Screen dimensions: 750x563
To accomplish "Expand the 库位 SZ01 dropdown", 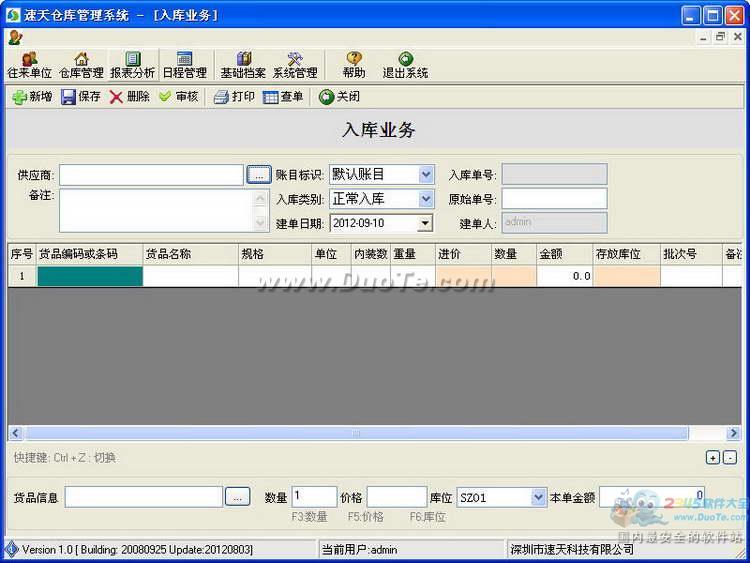I will [x=538, y=497].
